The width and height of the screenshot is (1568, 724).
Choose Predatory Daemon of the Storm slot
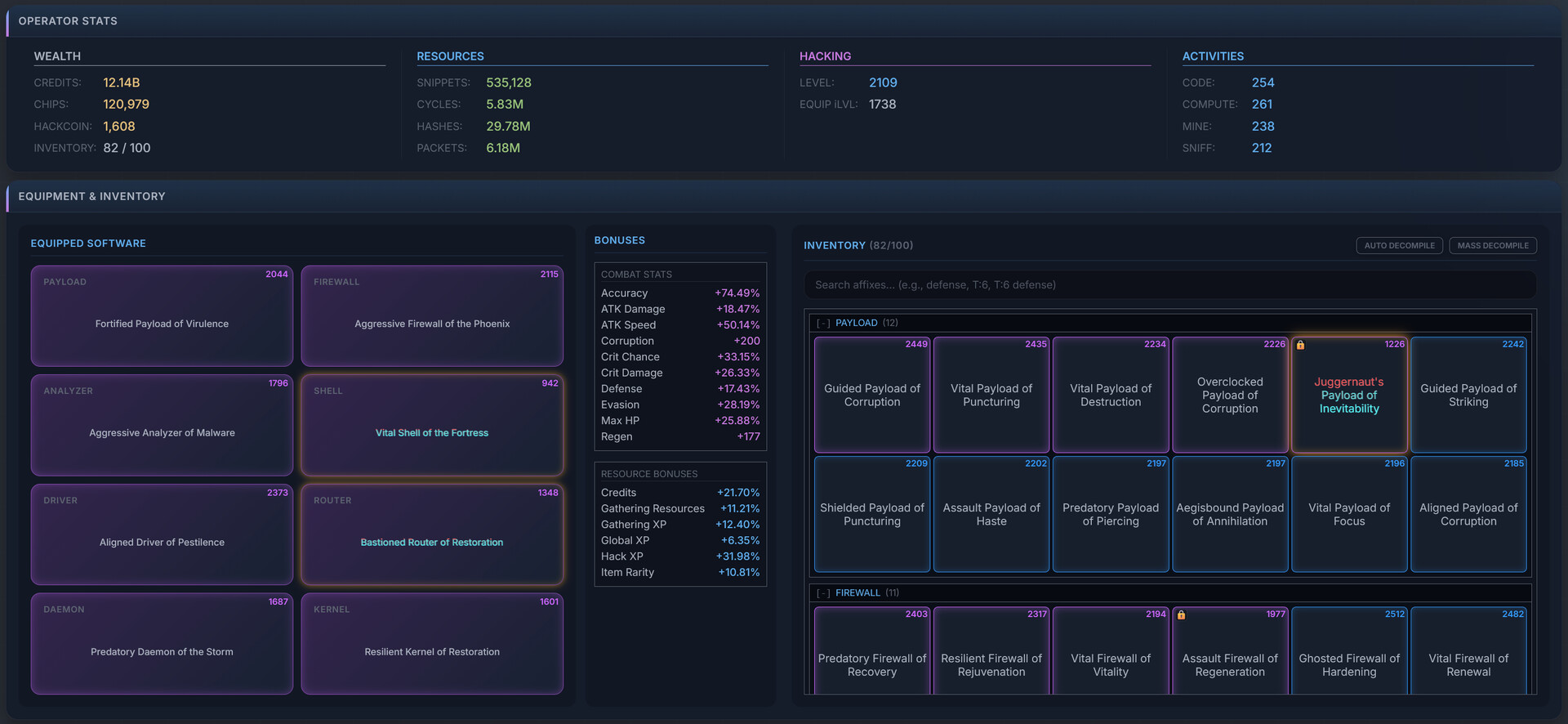pos(162,644)
